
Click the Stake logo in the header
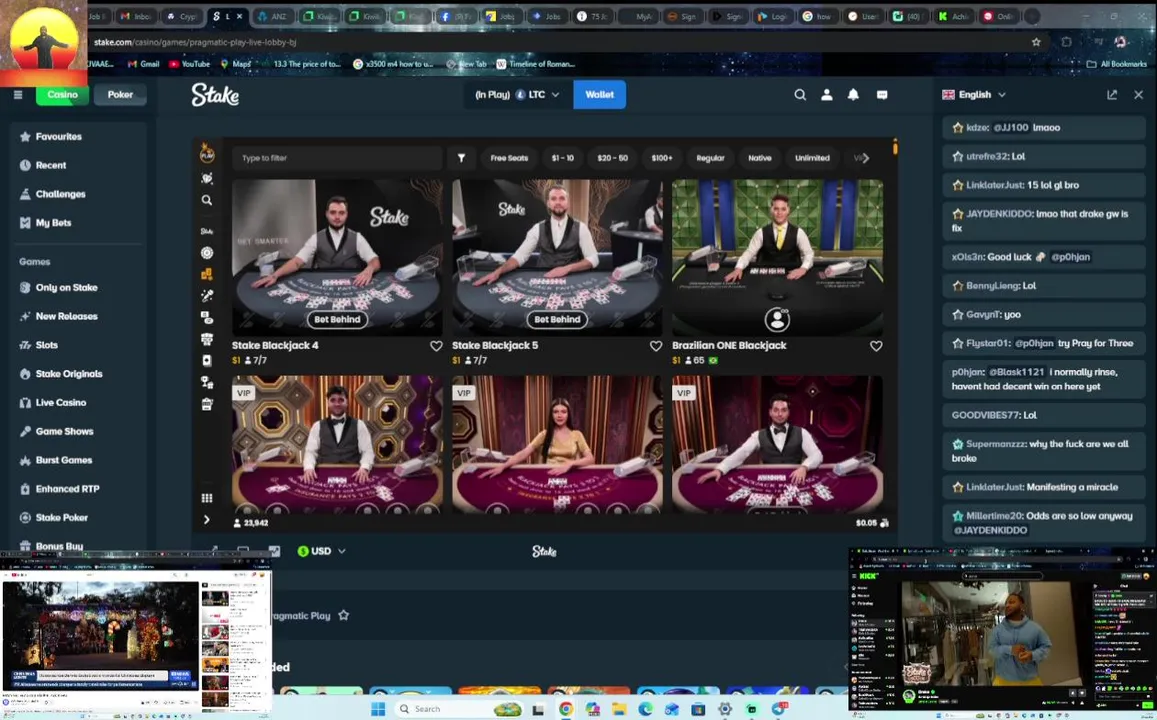(x=215, y=94)
